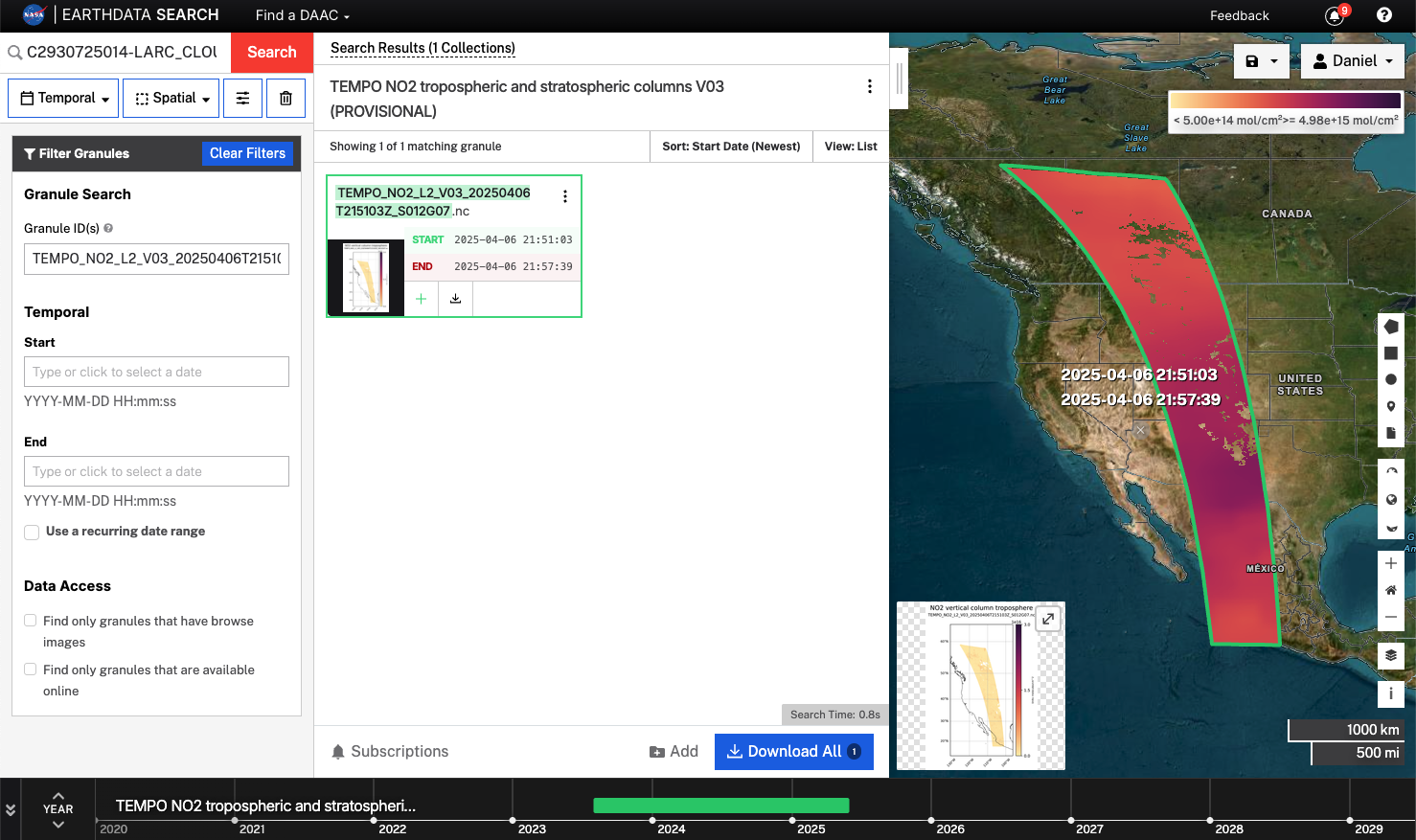Click Clear Filters button
This screenshot has width=1416, height=840.
coord(247,153)
